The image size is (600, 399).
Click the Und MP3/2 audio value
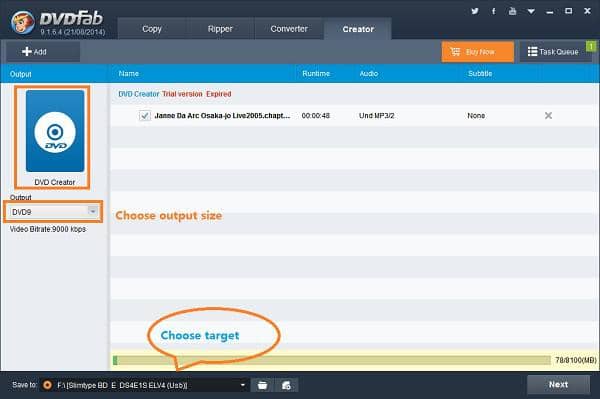pos(376,116)
